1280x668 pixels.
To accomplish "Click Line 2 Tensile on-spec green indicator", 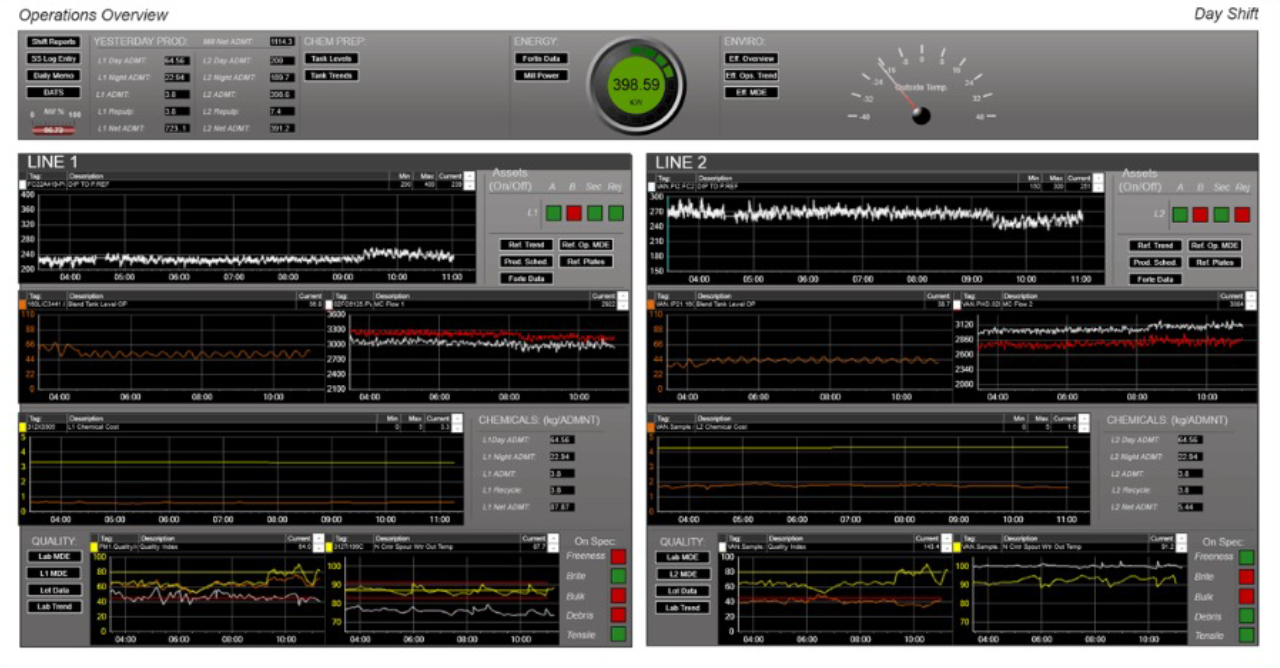I will (x=1246, y=635).
